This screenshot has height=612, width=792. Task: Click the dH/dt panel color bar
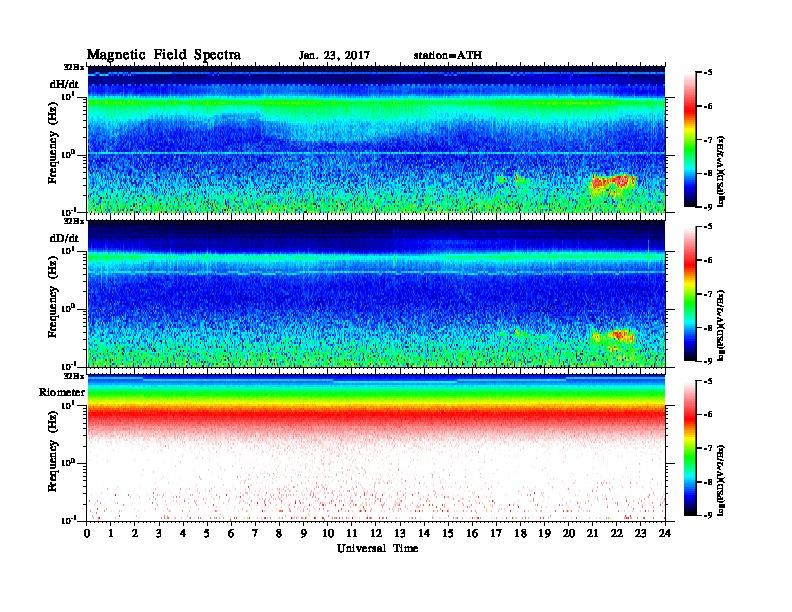pos(690,140)
